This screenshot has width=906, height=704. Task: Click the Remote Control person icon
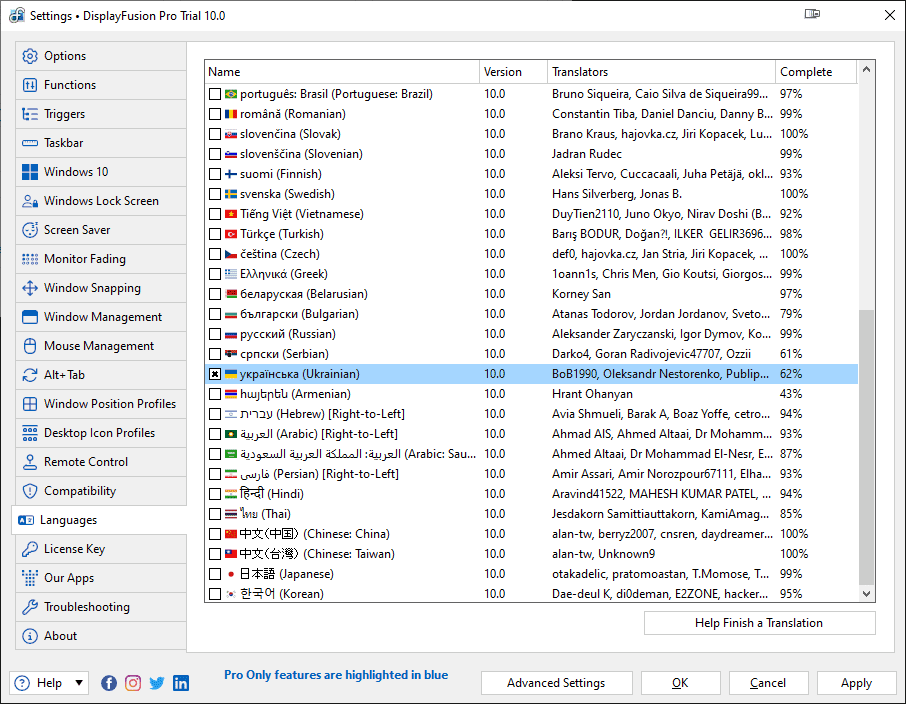coord(29,462)
